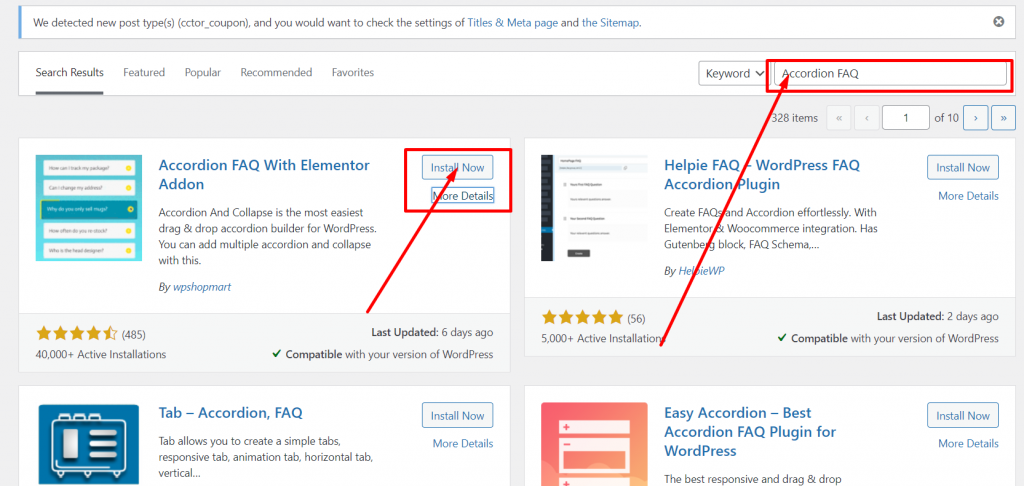Open Helpie FAQ plugin thumbnail
This screenshot has height=486, width=1024.
point(594,208)
